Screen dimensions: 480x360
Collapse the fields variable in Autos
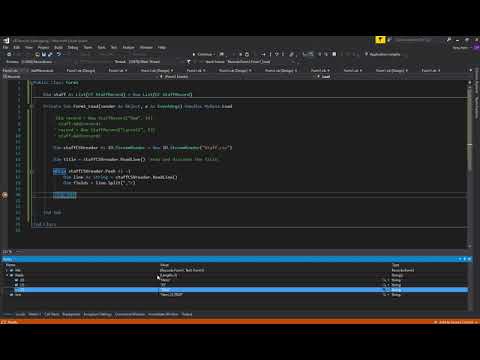7,275
